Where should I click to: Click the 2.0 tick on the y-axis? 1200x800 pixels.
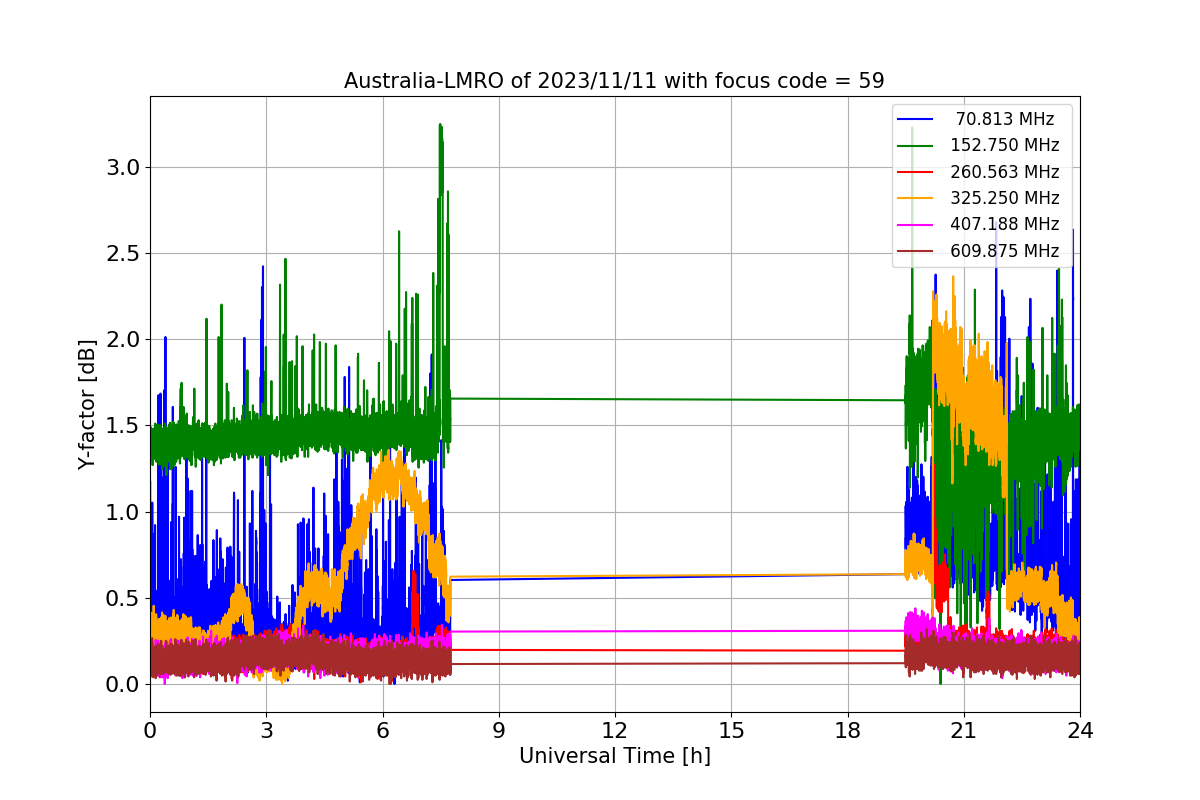(x=122, y=339)
